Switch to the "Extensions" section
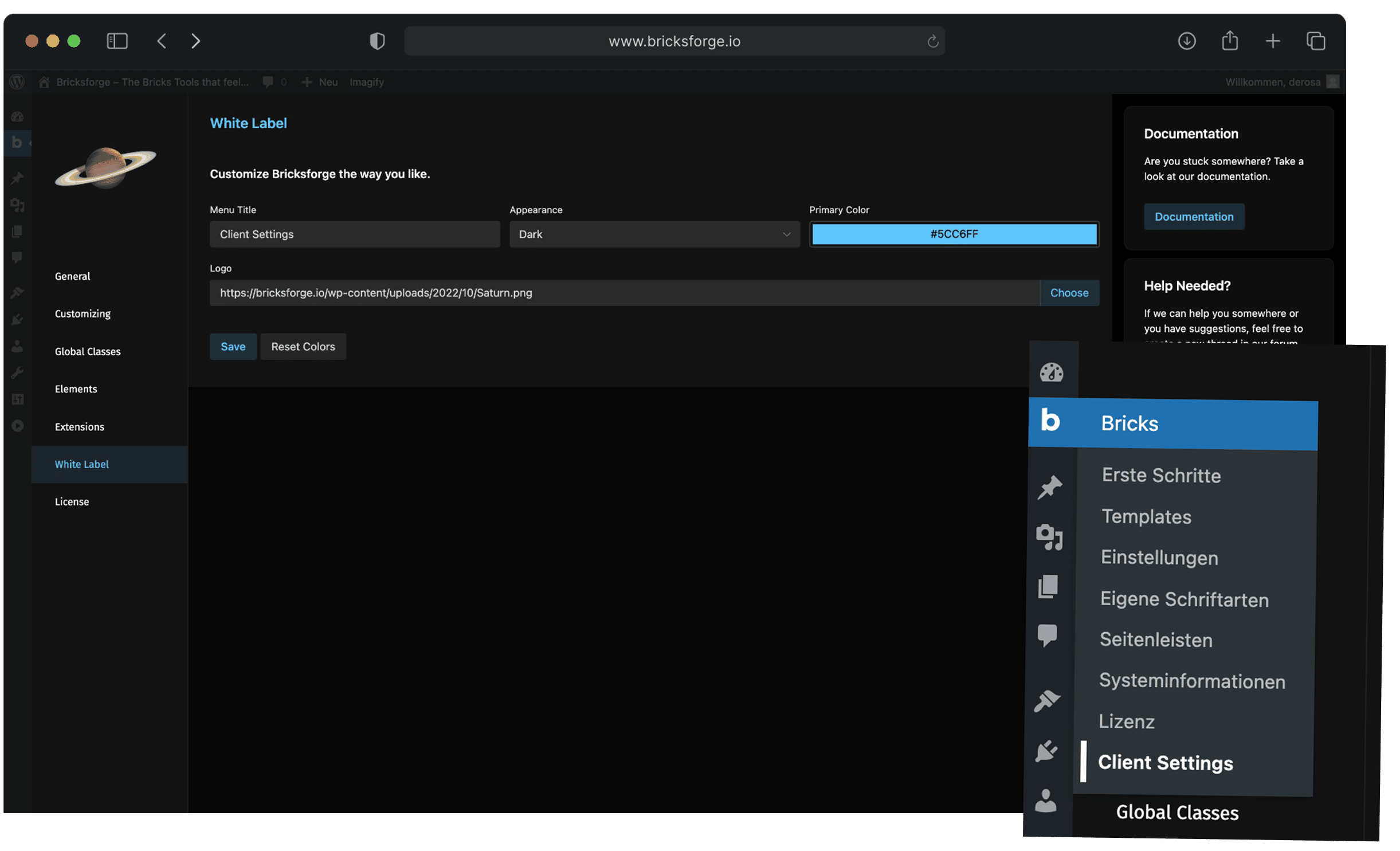The width and height of the screenshot is (1400, 851). point(79,426)
